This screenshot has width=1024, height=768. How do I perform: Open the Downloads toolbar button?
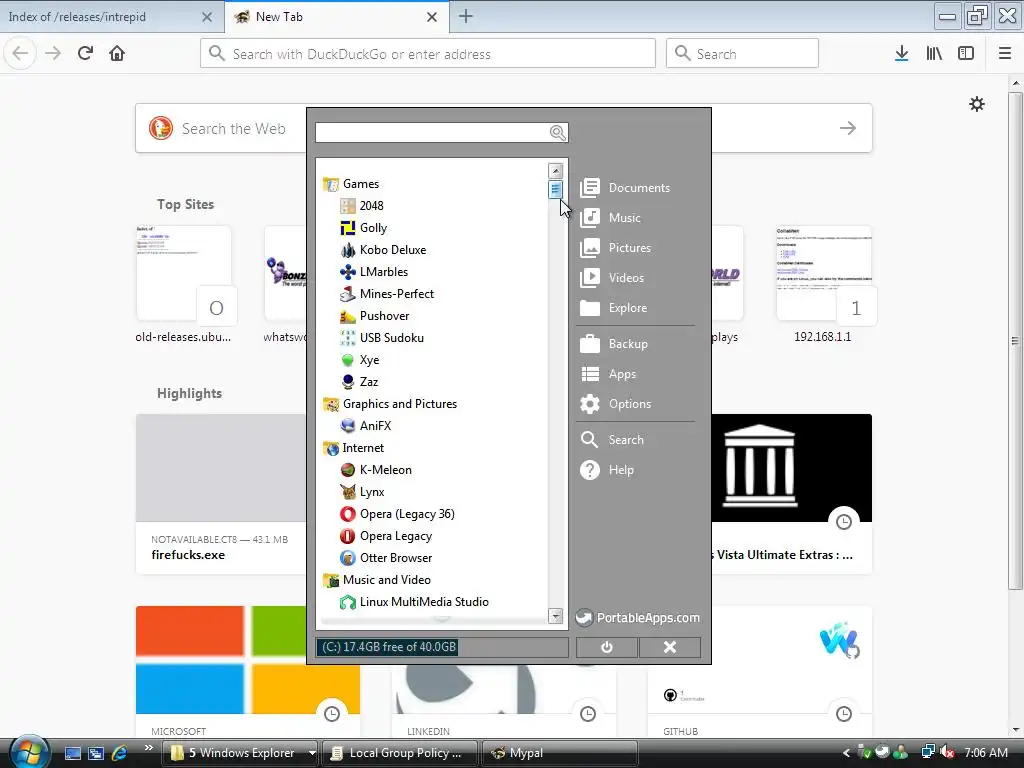[902, 54]
